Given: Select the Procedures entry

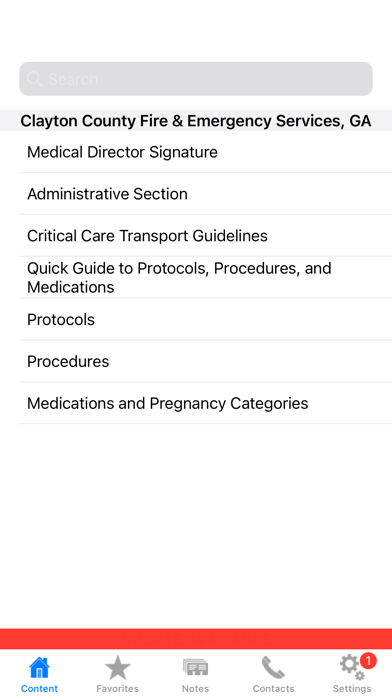Looking at the screenshot, I should (206, 361).
